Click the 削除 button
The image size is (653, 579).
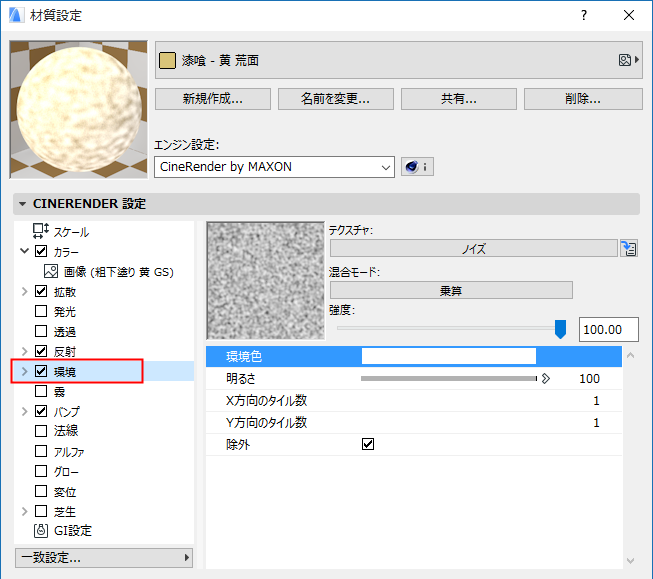coord(583,99)
